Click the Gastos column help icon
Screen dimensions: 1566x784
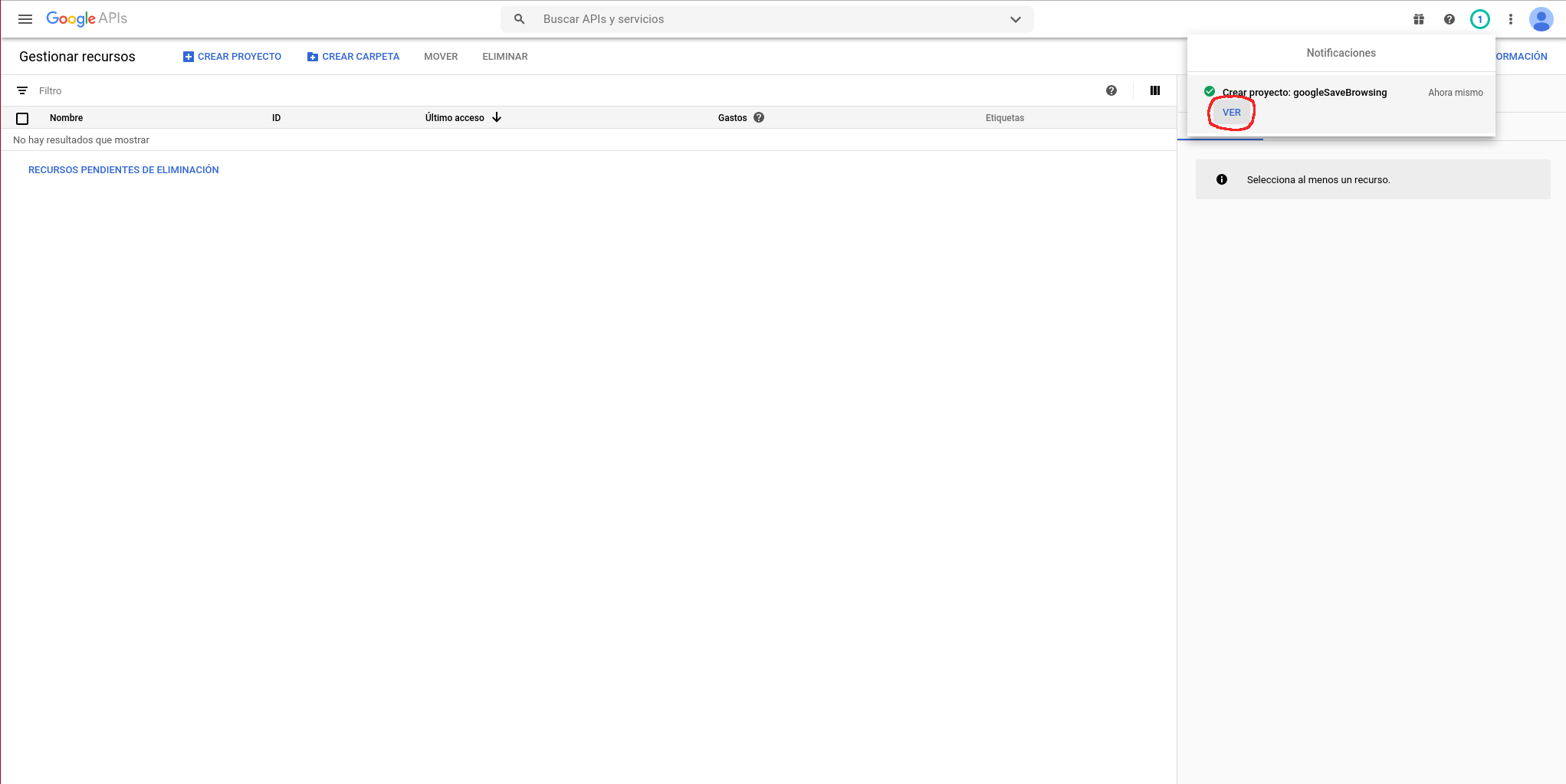coord(759,117)
